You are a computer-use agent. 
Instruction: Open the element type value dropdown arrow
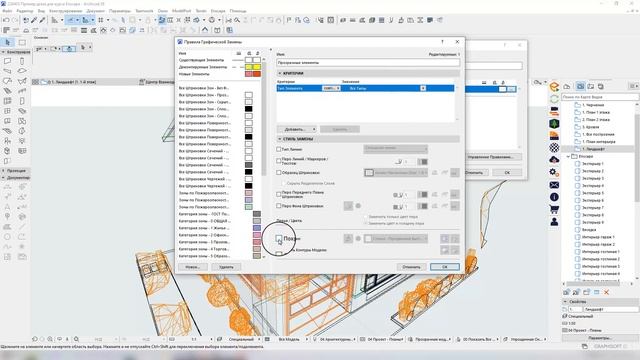pos(423,88)
